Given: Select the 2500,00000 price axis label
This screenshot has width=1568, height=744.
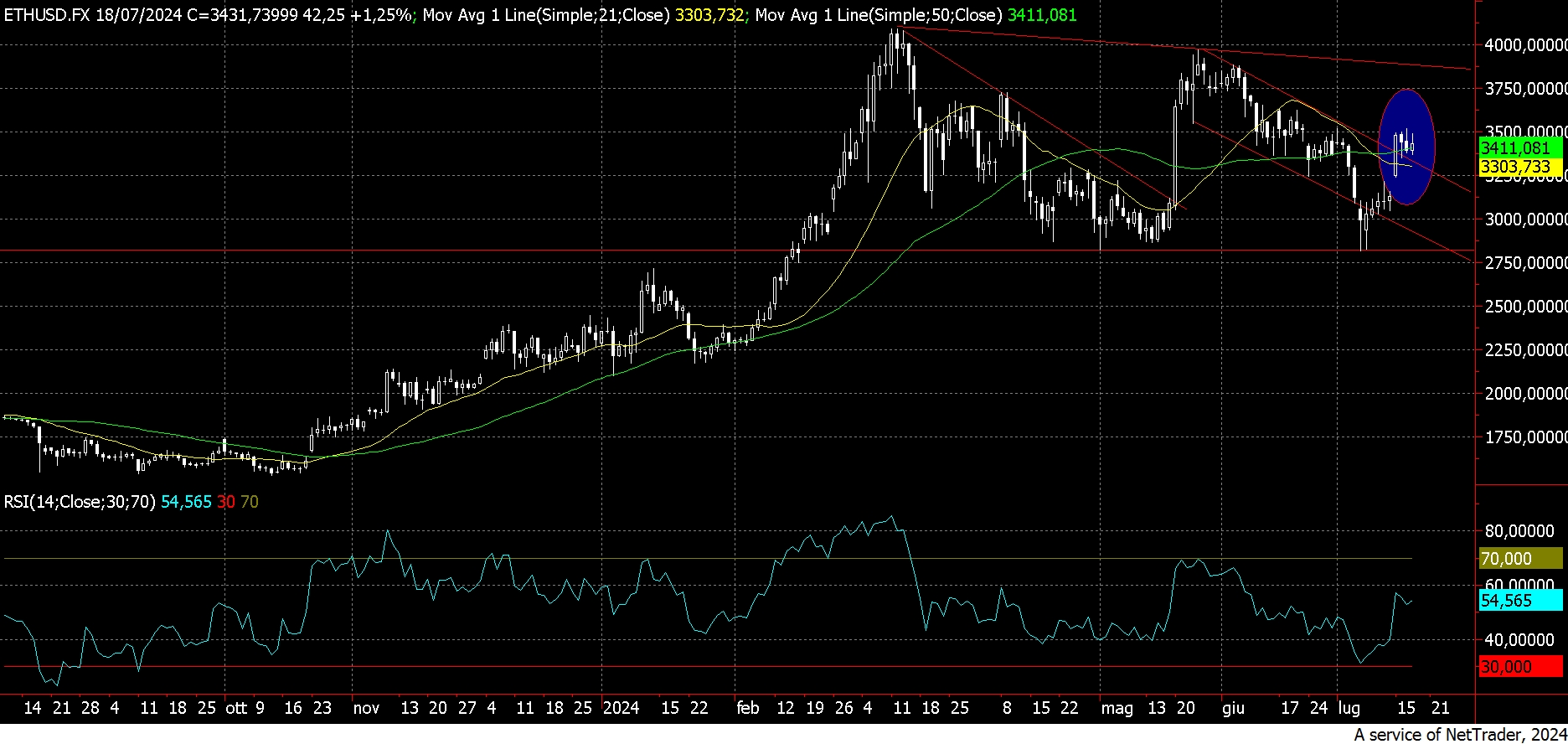Looking at the screenshot, I should point(1525,307).
